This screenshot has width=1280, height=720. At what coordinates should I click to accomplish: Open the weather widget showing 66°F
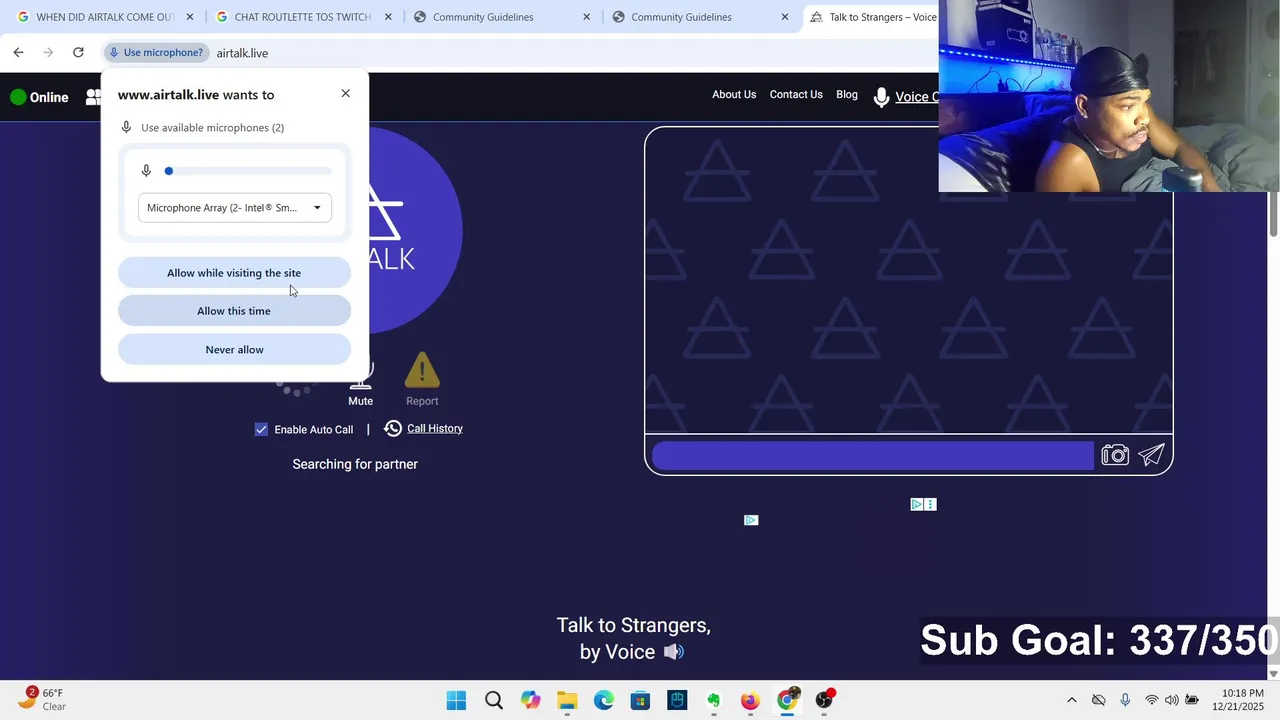coord(40,700)
